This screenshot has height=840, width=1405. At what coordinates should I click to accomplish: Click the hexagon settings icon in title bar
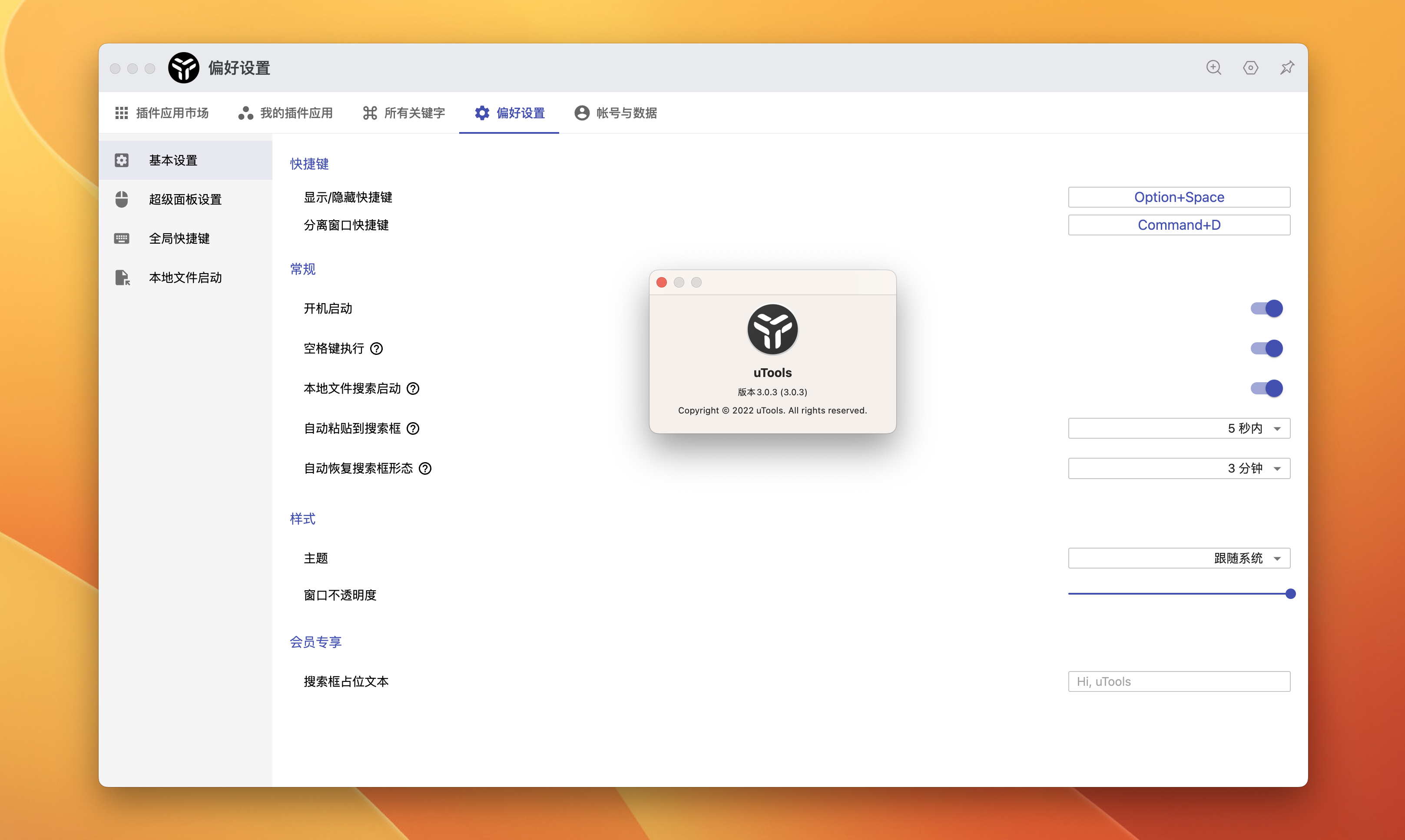tap(1250, 68)
